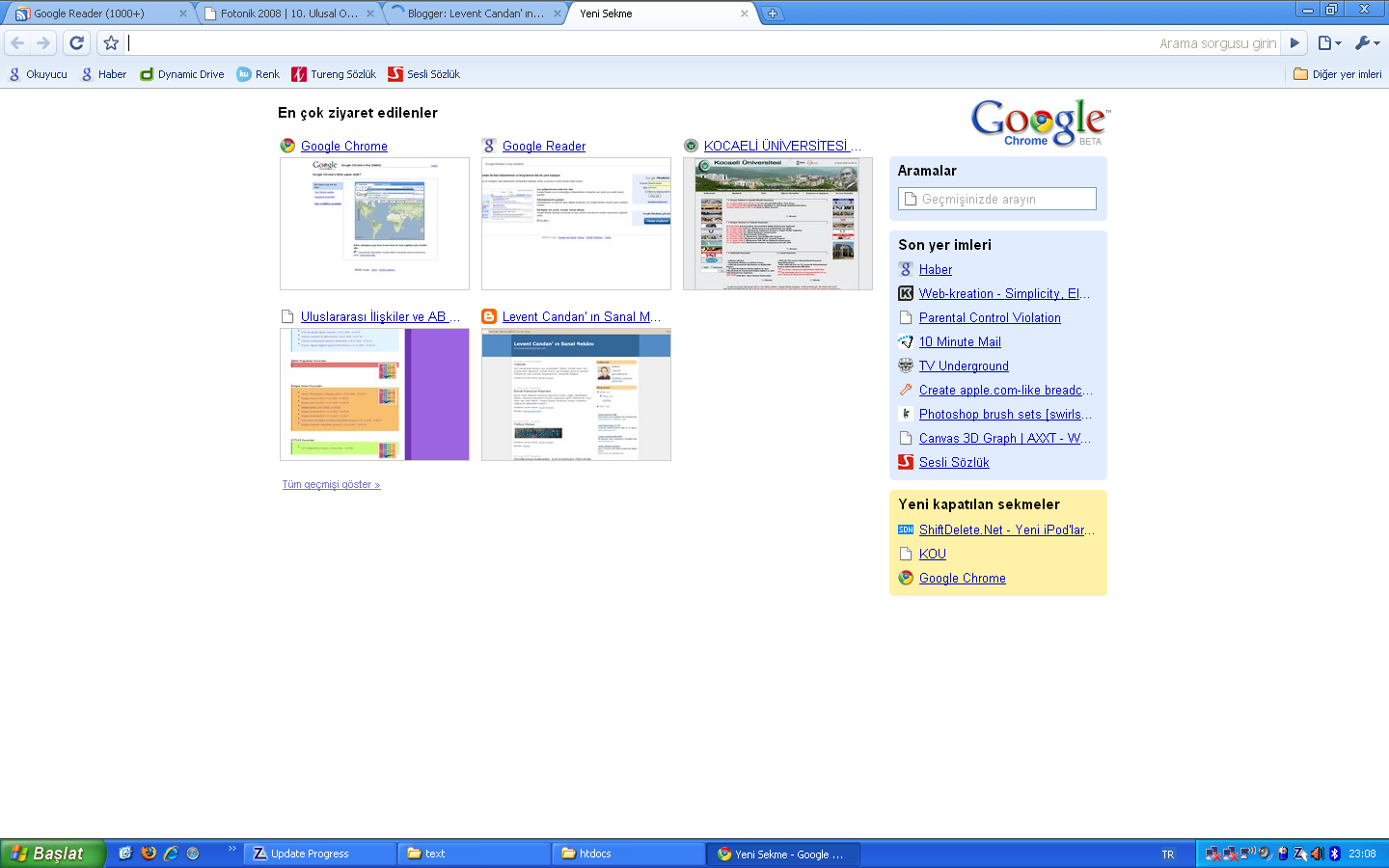1389x868 pixels.
Task: Click the Başlat start button
Action: [52, 854]
